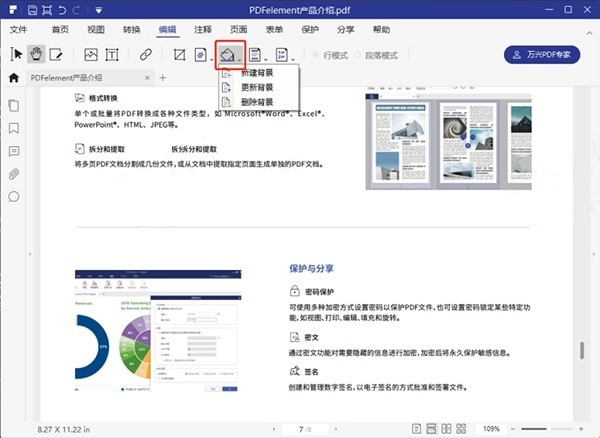
Task: Click the crop page tool icon
Action: (180, 54)
